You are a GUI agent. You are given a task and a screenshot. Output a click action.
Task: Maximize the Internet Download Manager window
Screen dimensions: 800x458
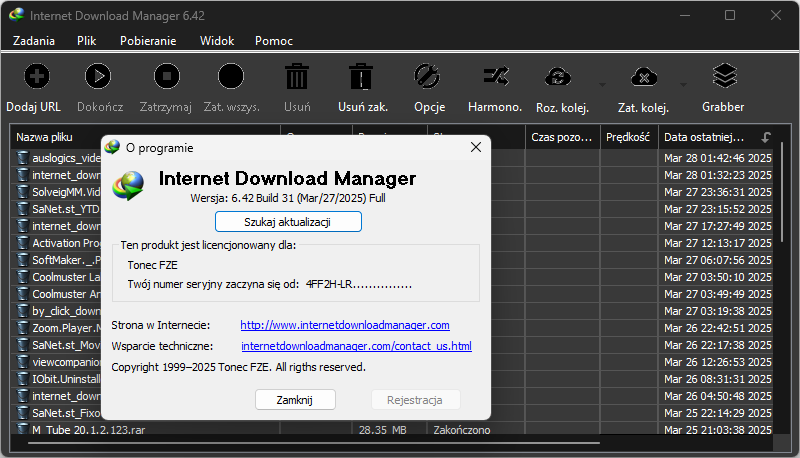[x=730, y=15]
